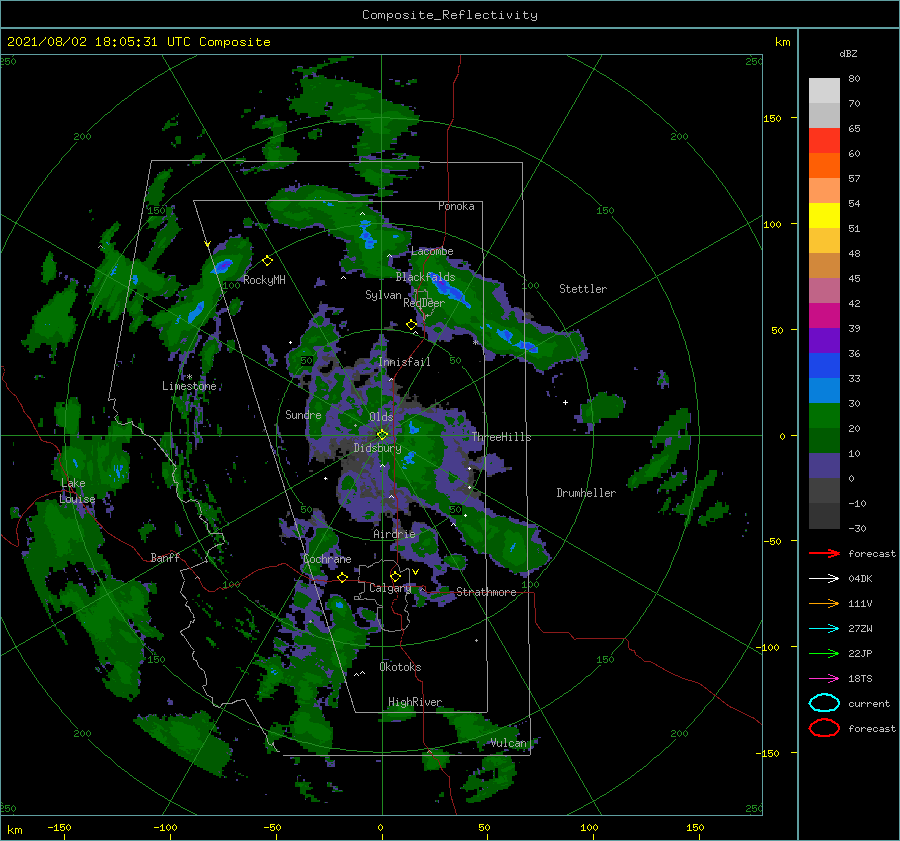The height and width of the screenshot is (841, 900).
Task: Select the light grey swatch between 80 and 70 dBZ
Action: [x=824, y=91]
